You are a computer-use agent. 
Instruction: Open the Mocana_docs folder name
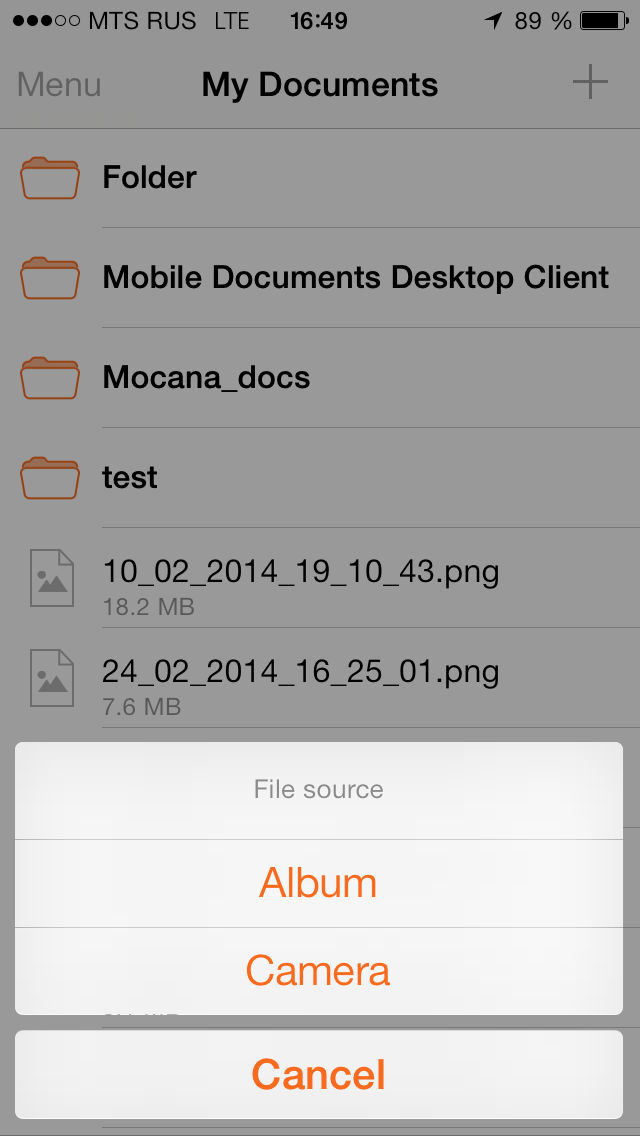click(207, 378)
